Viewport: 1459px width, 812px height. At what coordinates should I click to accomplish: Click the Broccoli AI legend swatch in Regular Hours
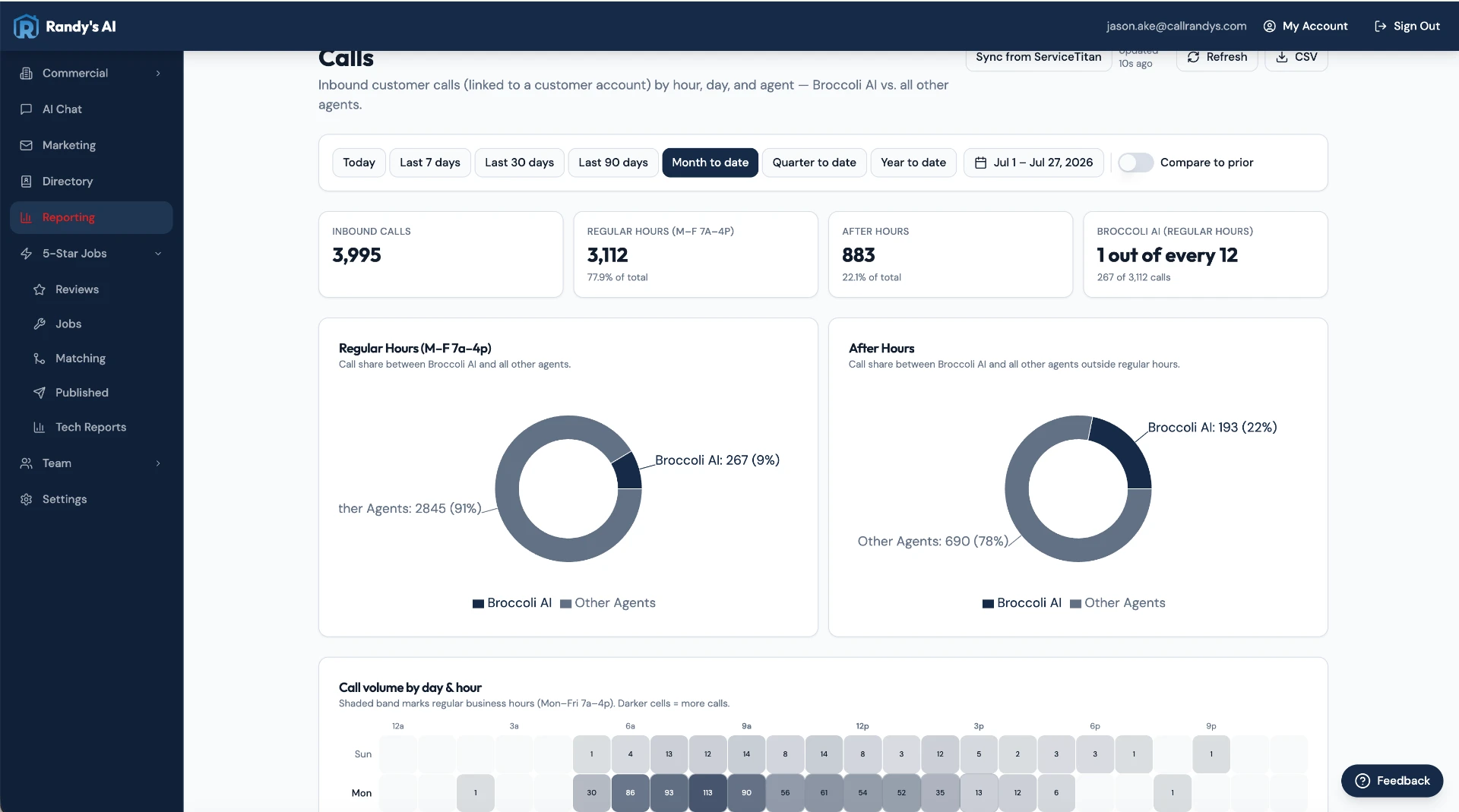(x=478, y=604)
